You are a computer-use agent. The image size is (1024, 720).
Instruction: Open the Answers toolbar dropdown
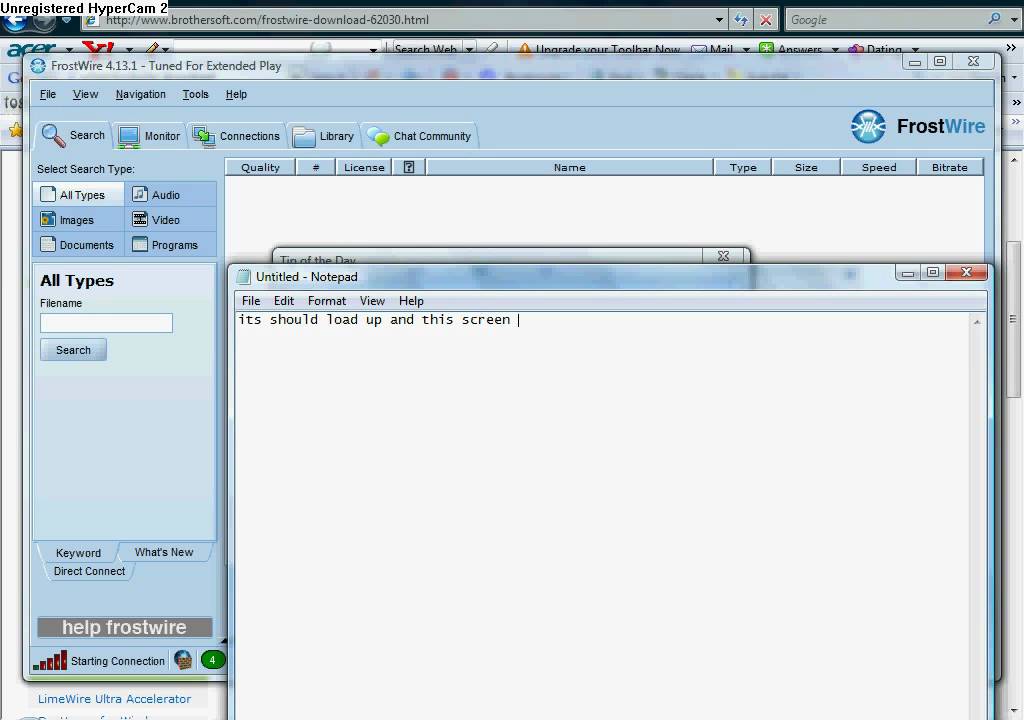835,50
